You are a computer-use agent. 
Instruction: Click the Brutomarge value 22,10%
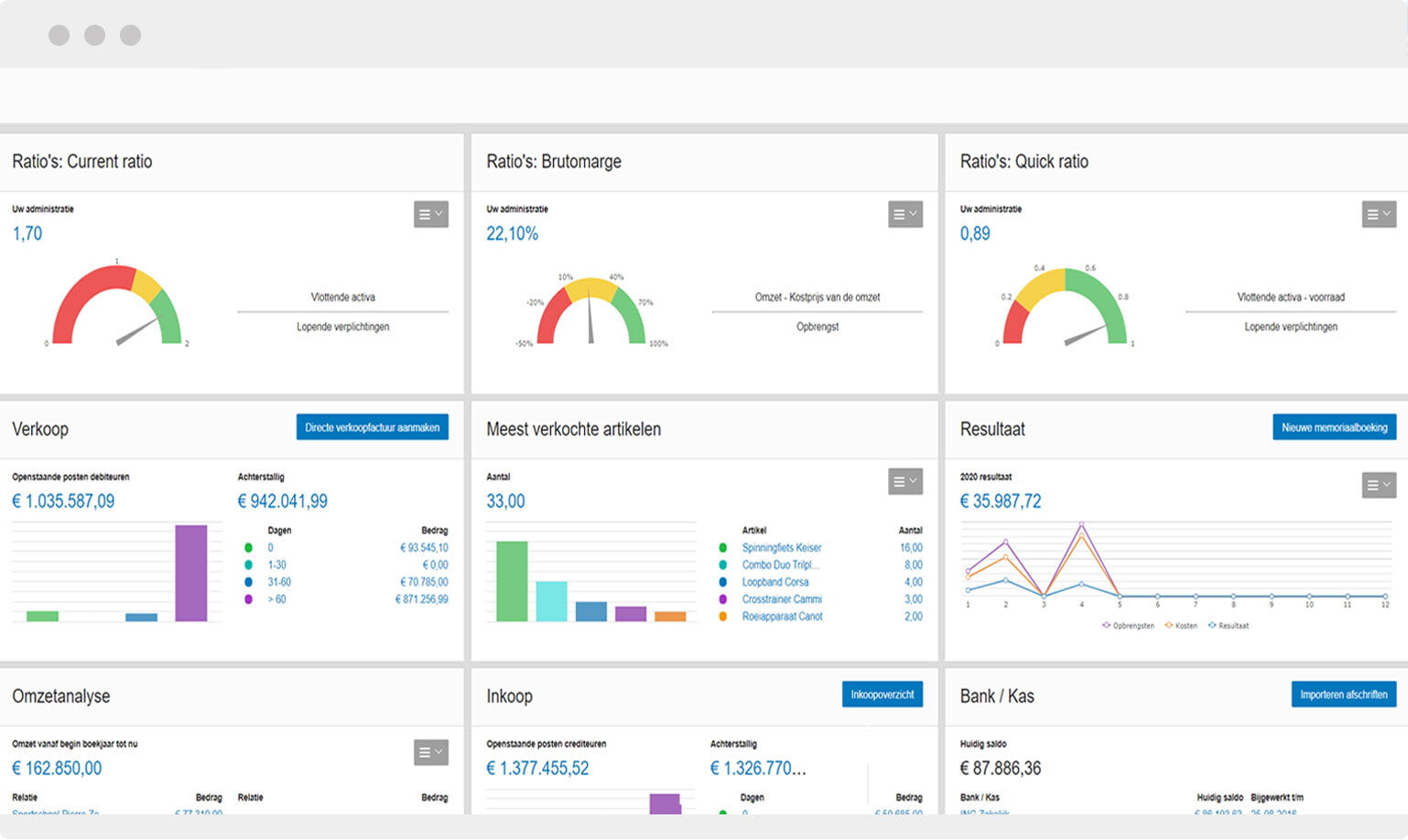pos(513,233)
